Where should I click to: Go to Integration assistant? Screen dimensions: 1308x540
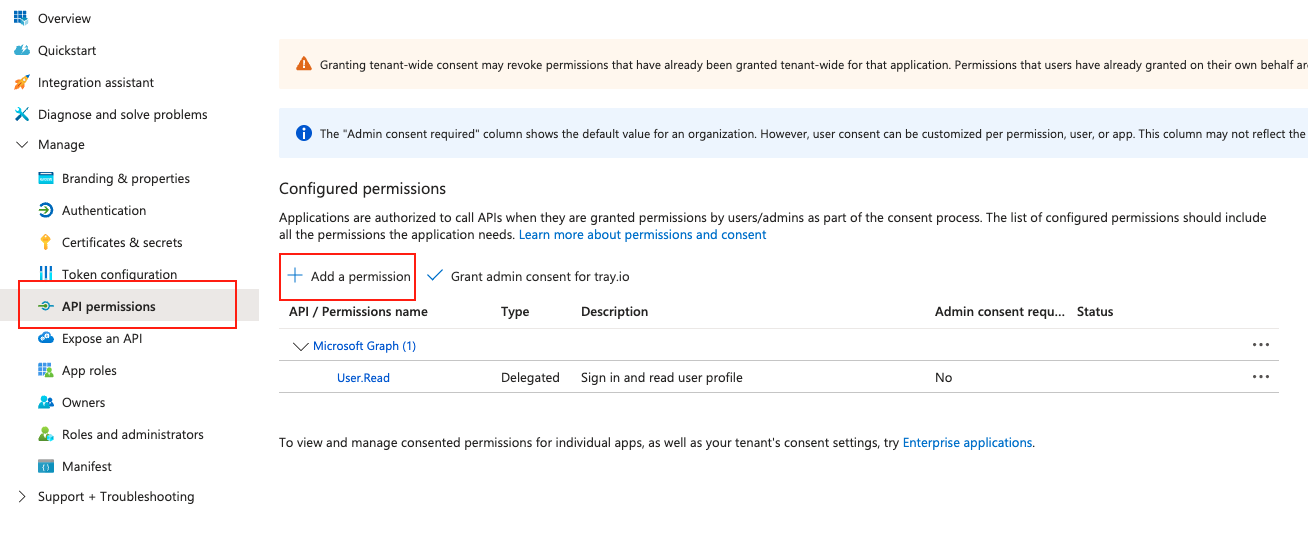pos(96,82)
